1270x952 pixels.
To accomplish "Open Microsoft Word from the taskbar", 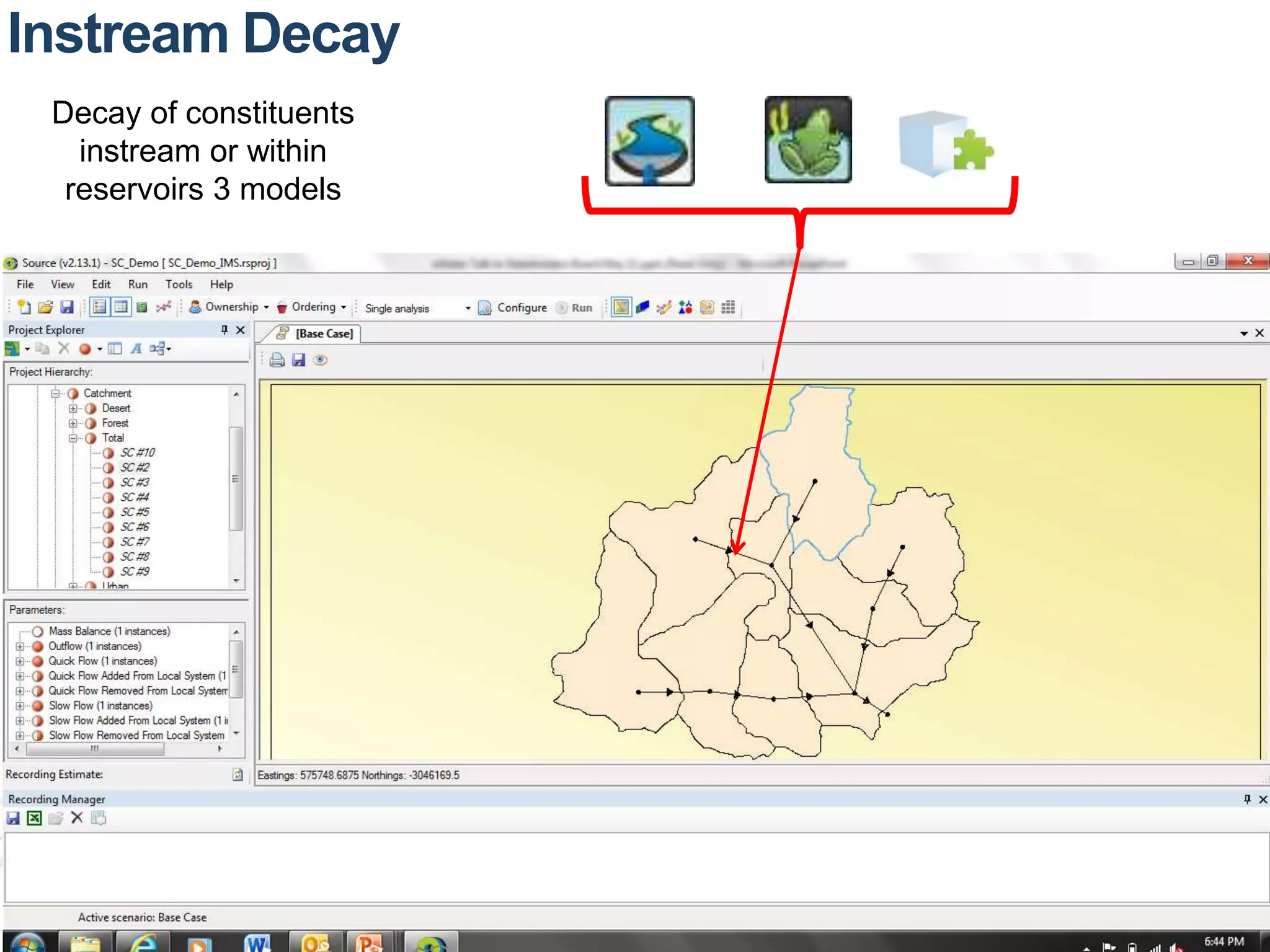I will click(x=256, y=942).
